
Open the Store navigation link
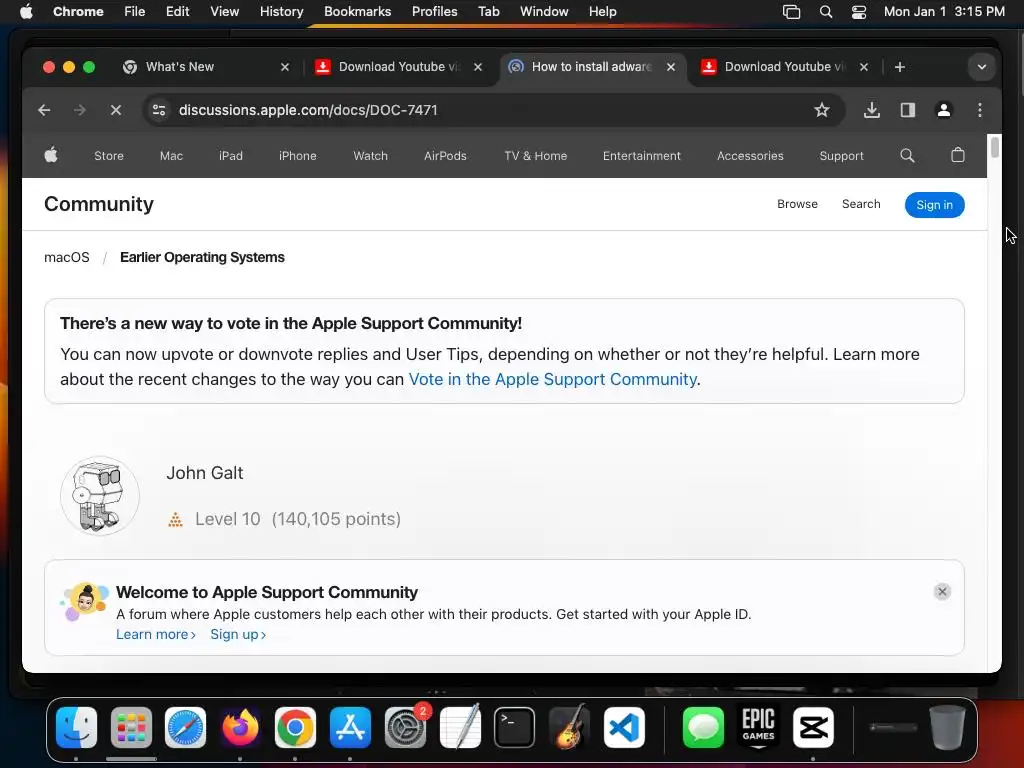(x=108, y=156)
